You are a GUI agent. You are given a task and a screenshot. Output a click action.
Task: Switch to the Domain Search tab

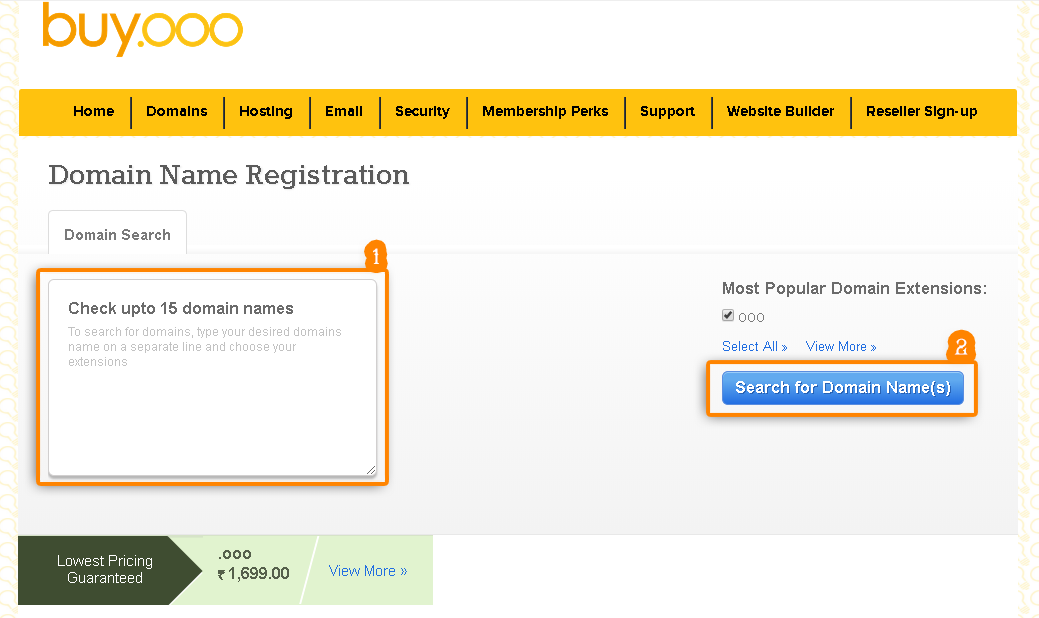(117, 235)
